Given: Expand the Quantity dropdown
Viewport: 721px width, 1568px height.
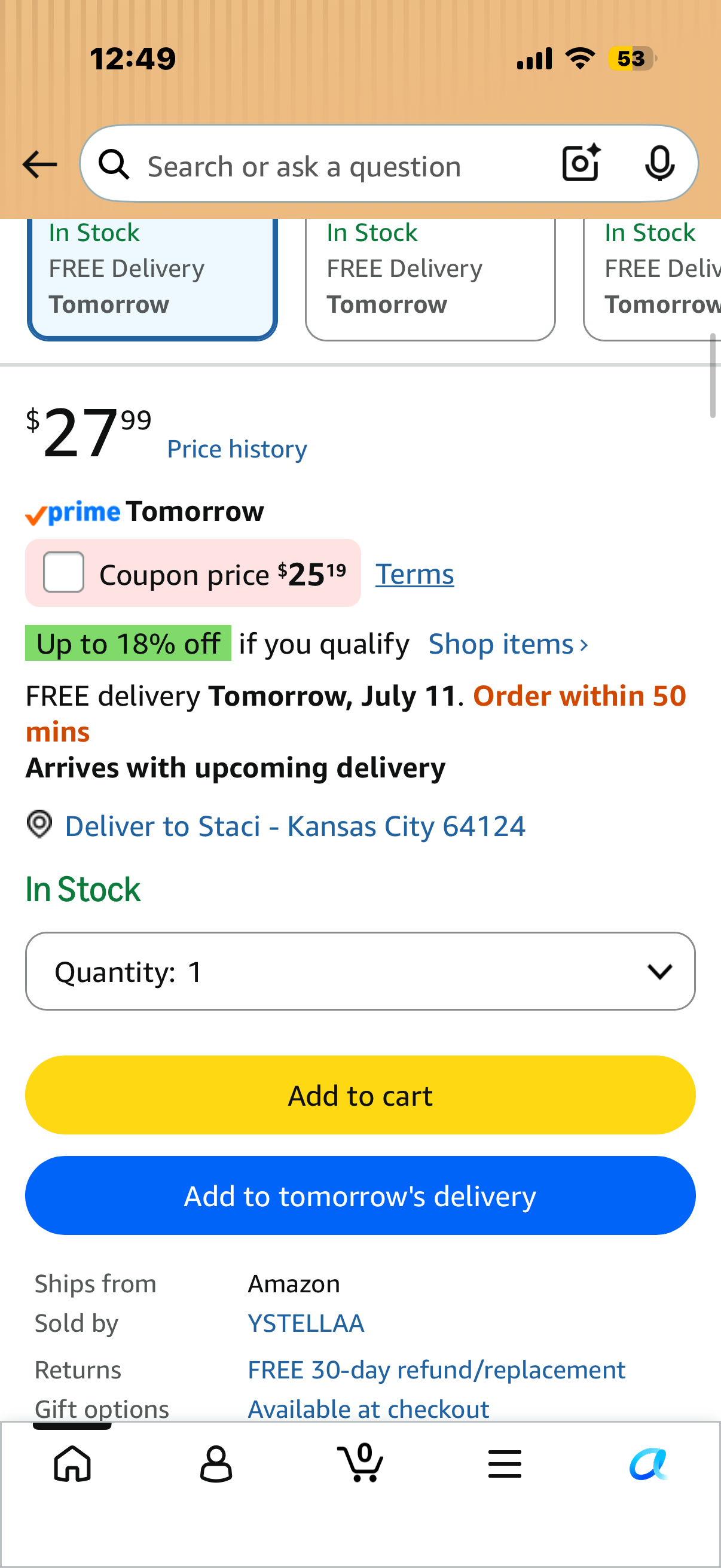Looking at the screenshot, I should click(x=360, y=971).
